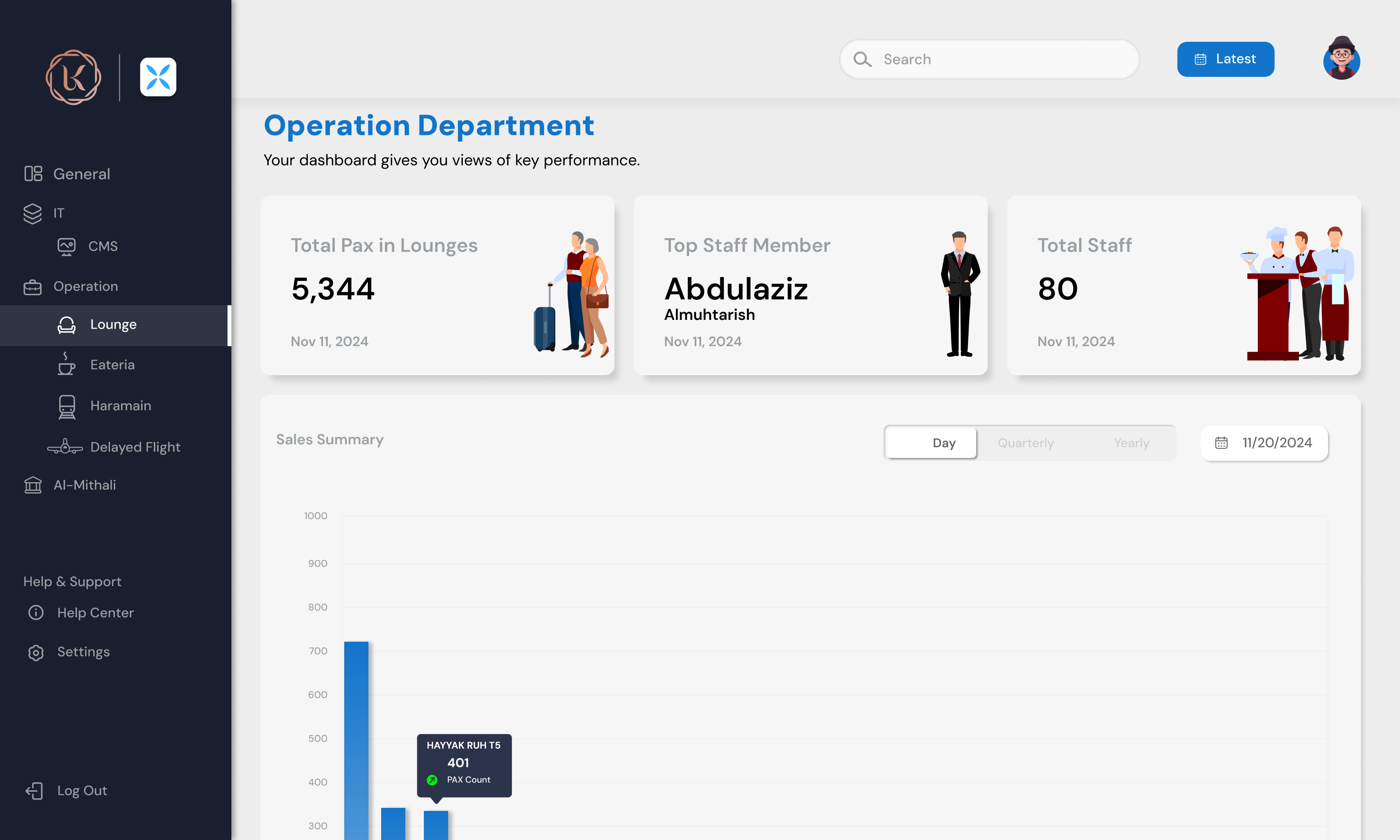Click the 1000 label on the chart axis

pos(315,516)
